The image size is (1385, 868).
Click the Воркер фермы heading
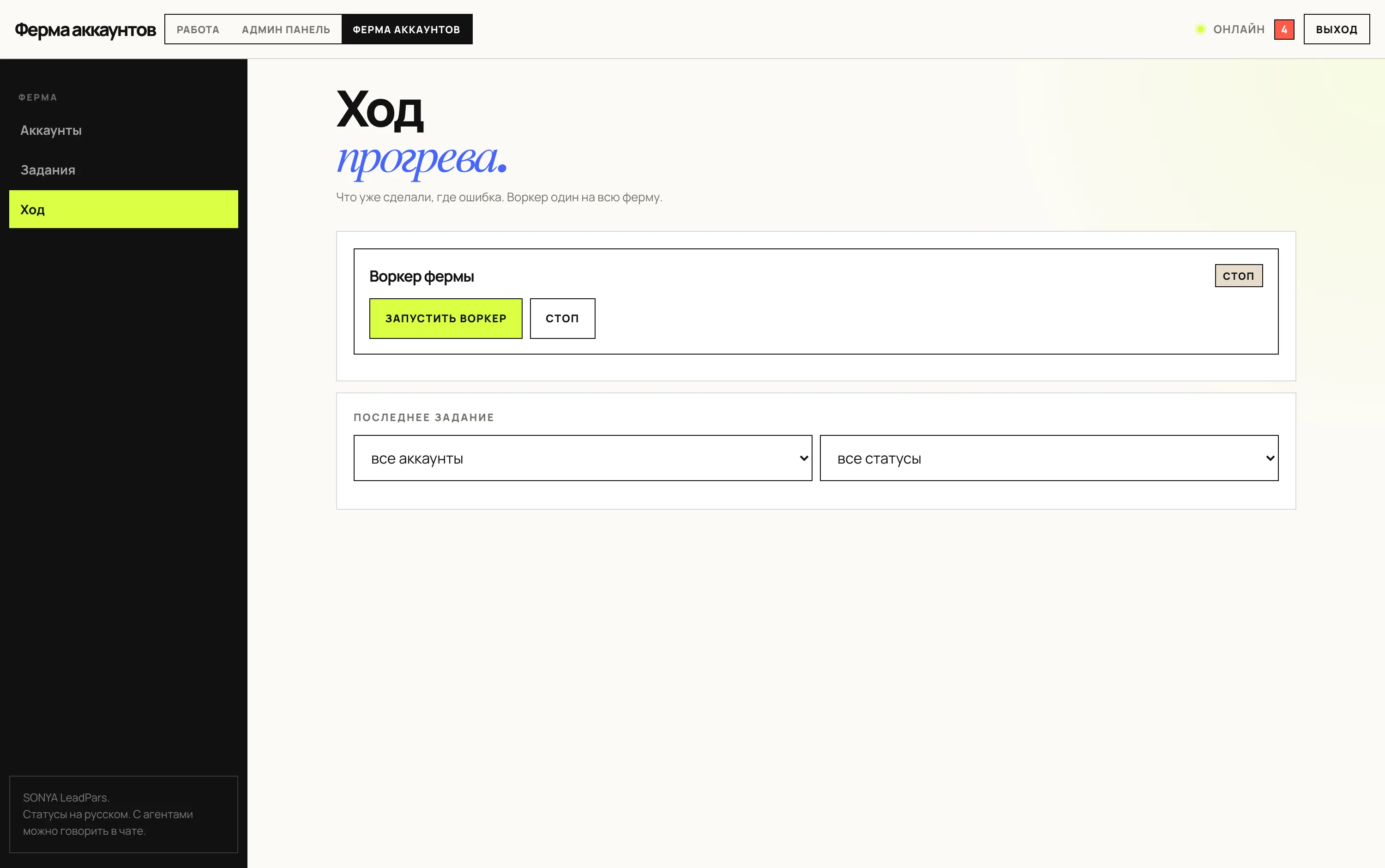422,277
